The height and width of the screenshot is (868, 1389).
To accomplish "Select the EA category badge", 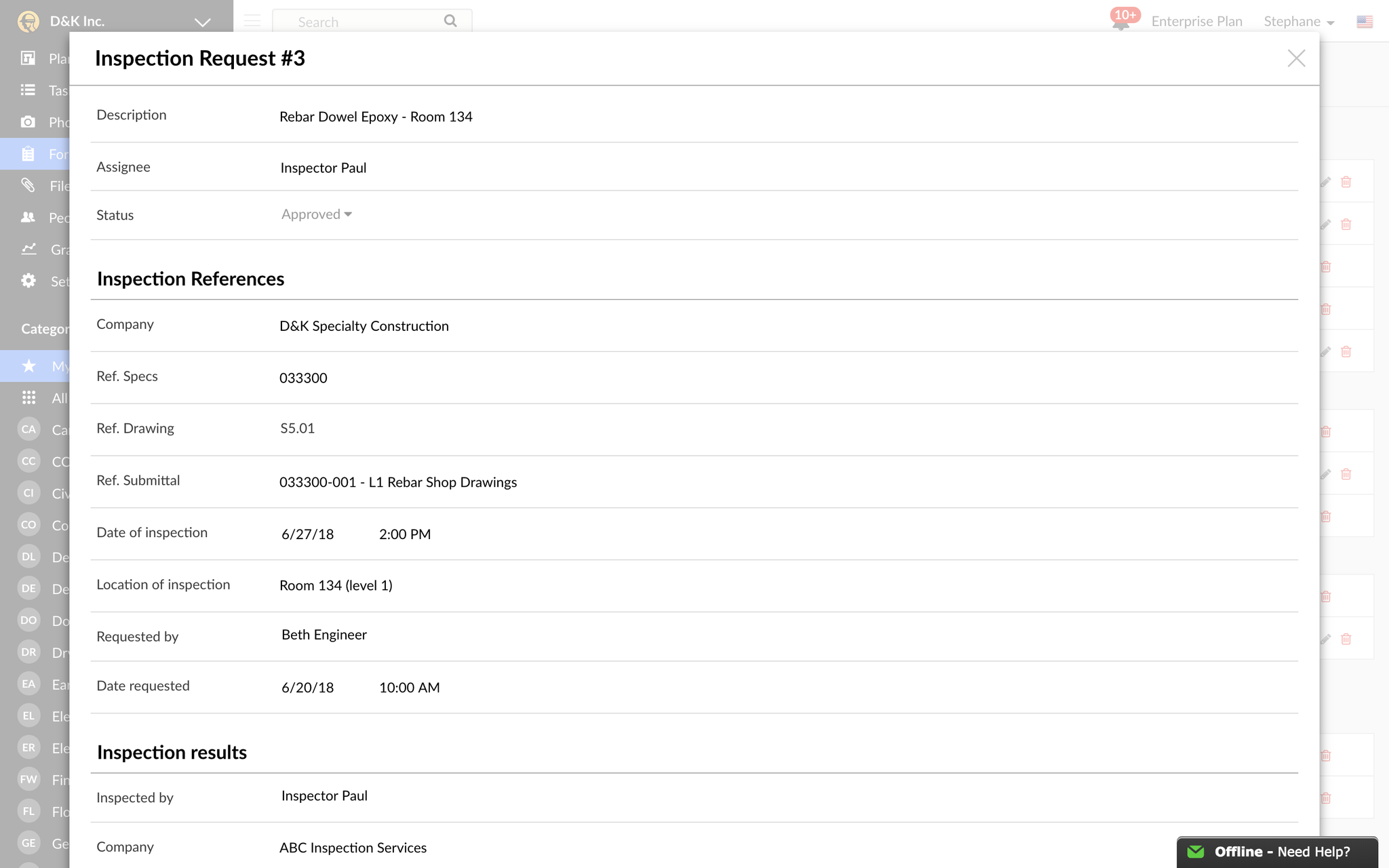I will pos(28,684).
